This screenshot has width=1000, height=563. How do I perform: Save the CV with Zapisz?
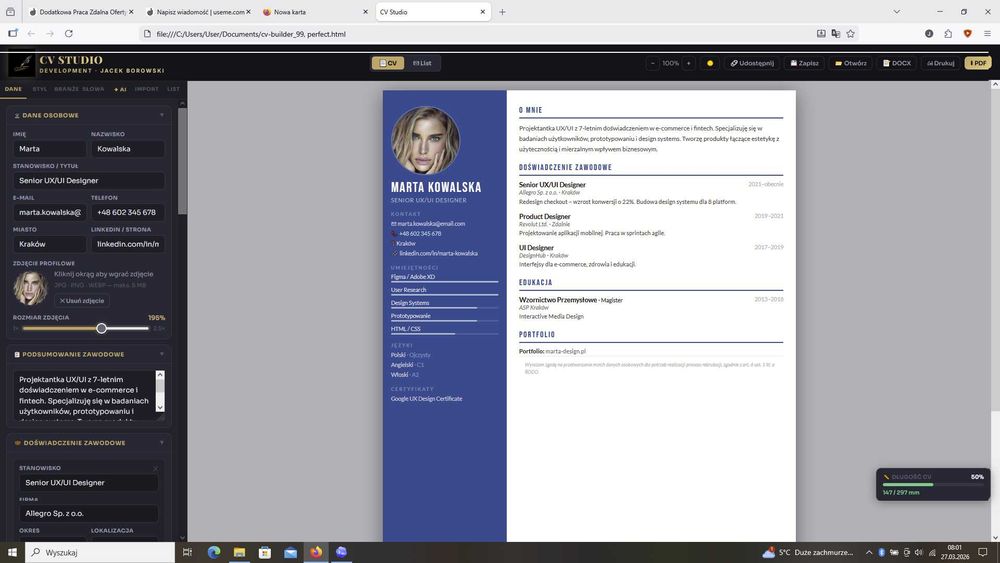(x=804, y=63)
